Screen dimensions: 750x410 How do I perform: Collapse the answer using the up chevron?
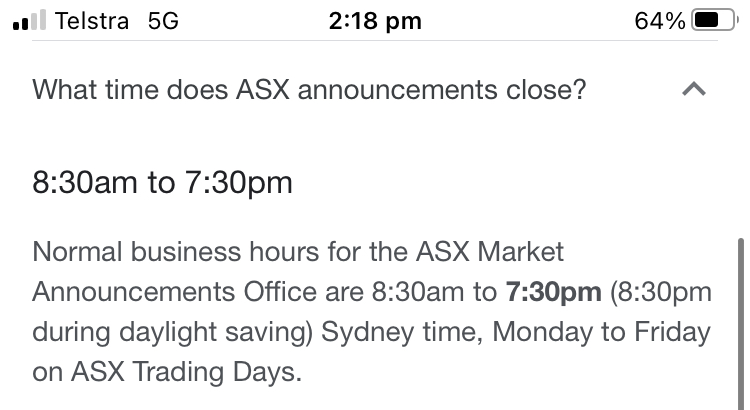[x=694, y=89]
